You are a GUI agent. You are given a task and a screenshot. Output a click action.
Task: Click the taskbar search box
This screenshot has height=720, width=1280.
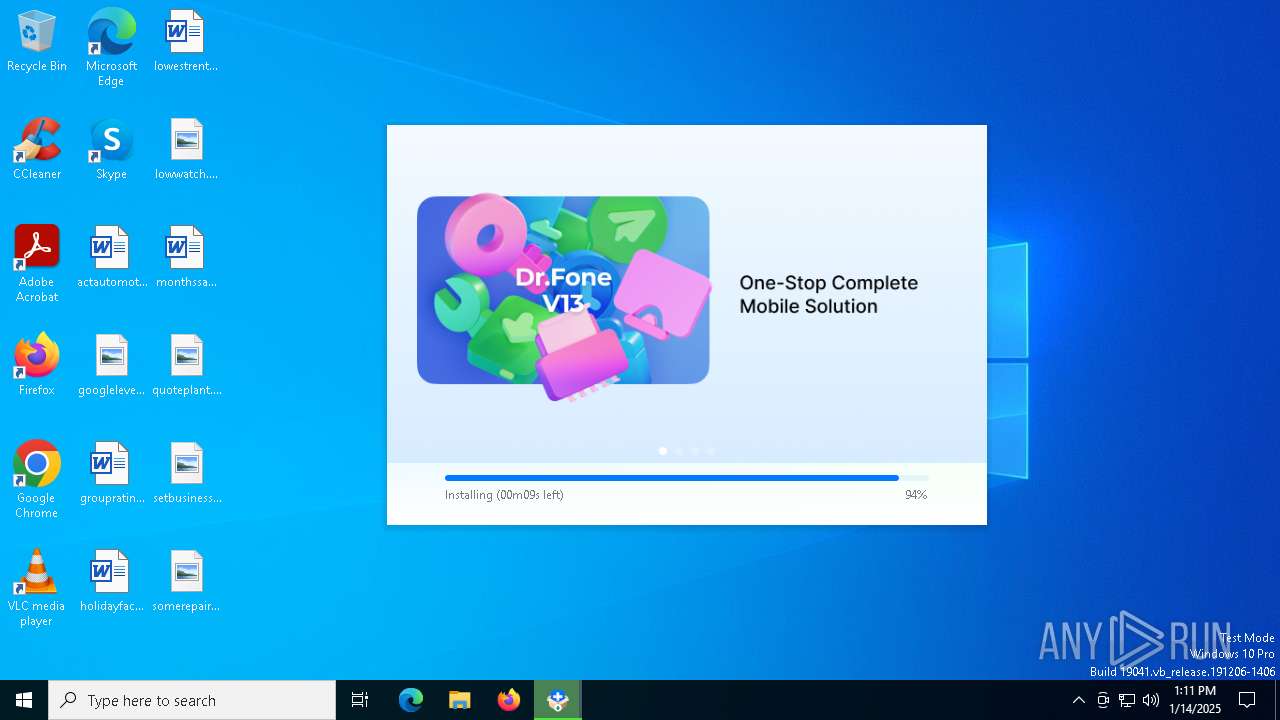[x=192, y=700]
